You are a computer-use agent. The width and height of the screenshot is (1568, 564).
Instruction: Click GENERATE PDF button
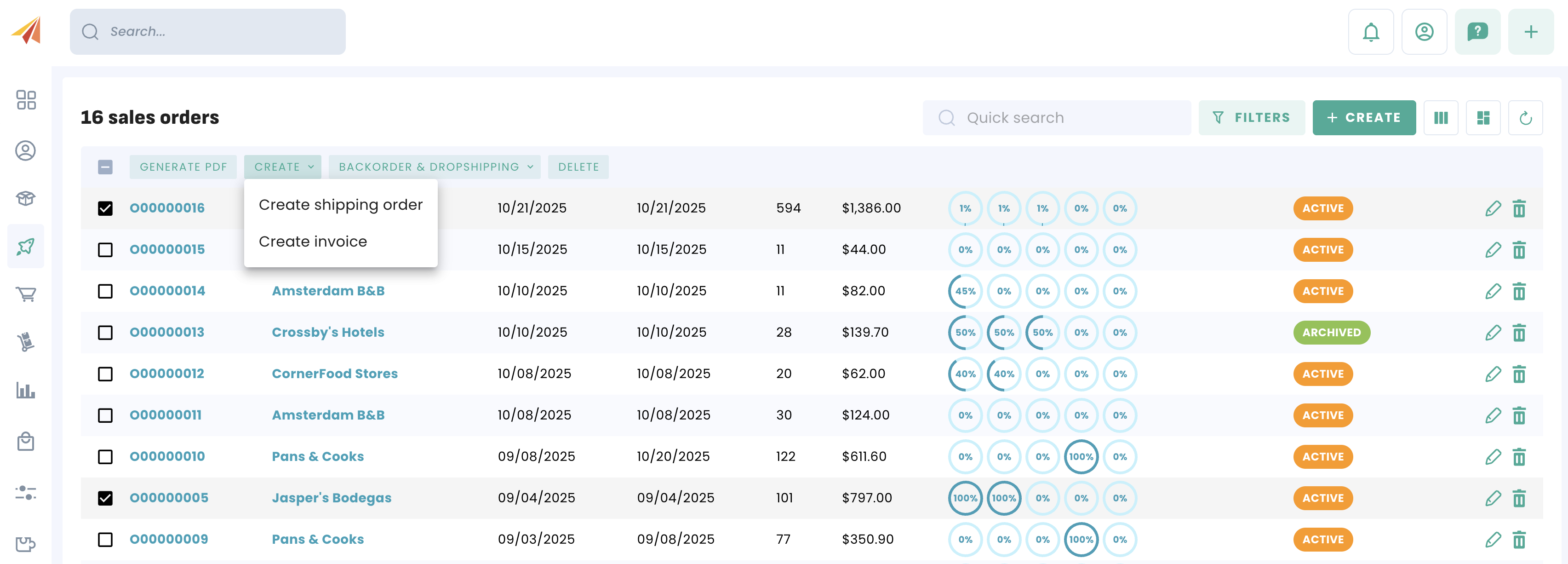click(183, 167)
